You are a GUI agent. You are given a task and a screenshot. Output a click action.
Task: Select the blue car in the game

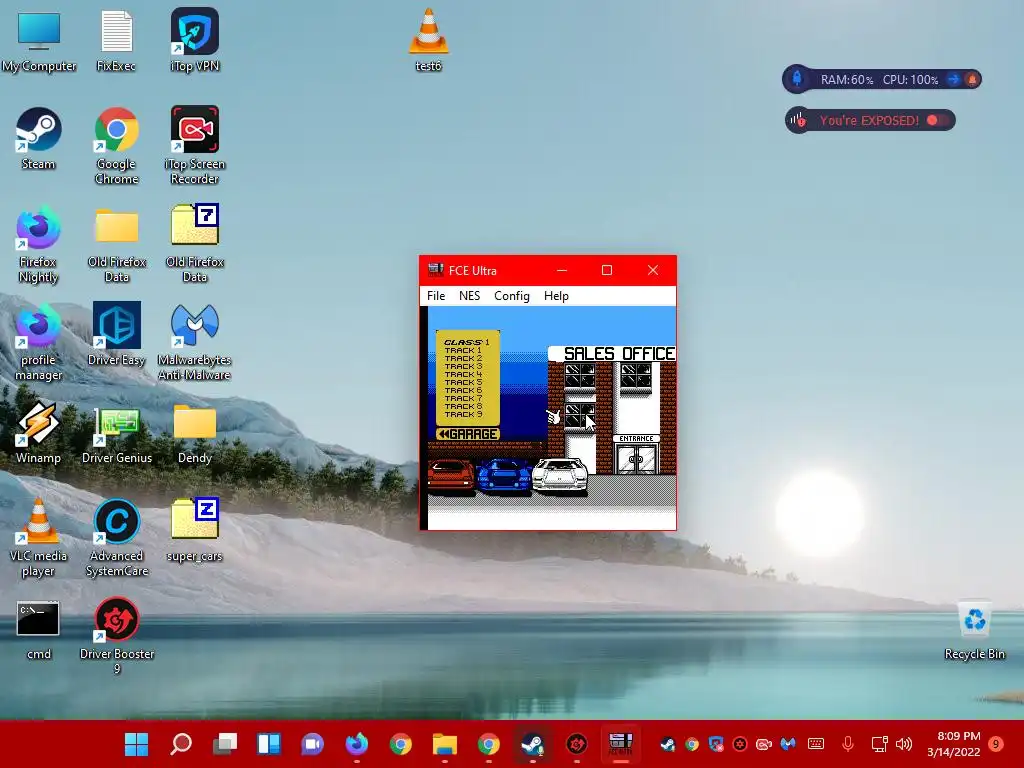(504, 475)
